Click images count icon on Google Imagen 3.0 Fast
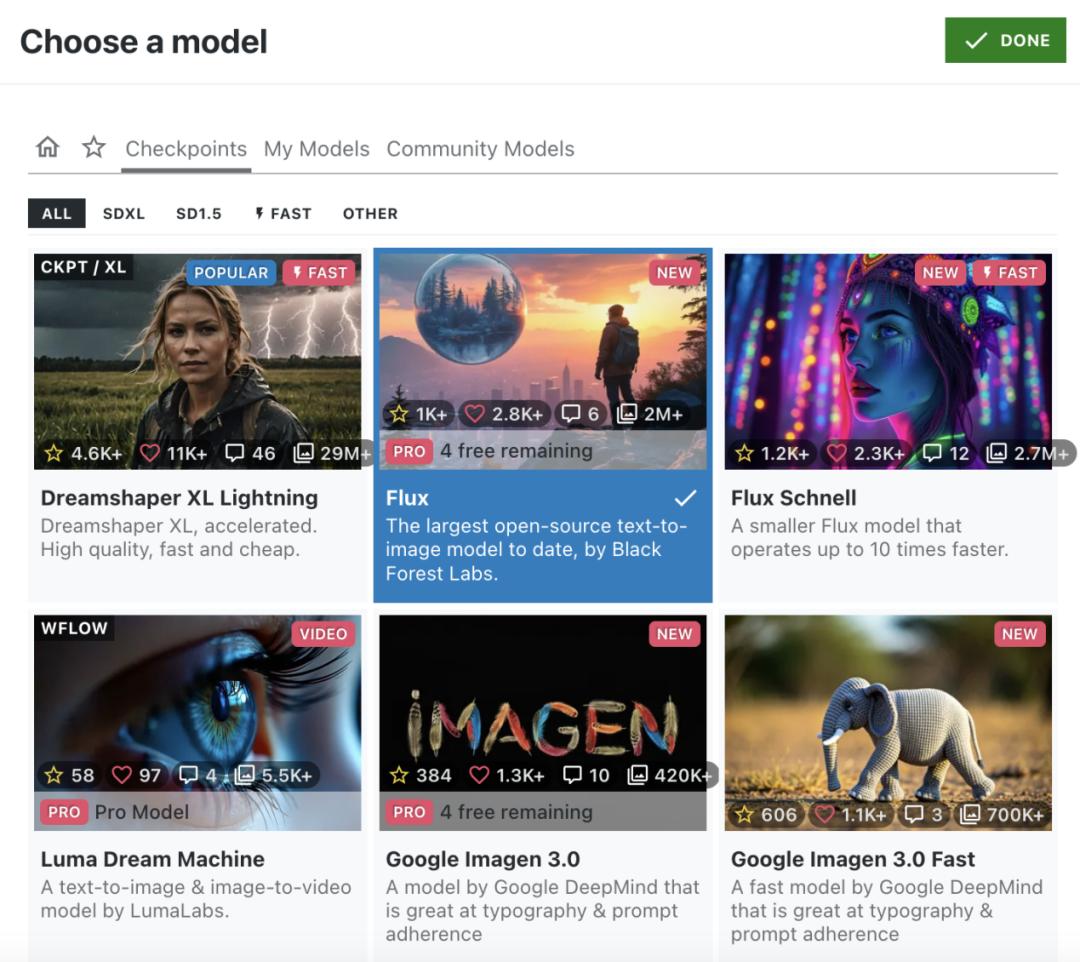Image resolution: width=1080 pixels, height=962 pixels. click(x=969, y=814)
